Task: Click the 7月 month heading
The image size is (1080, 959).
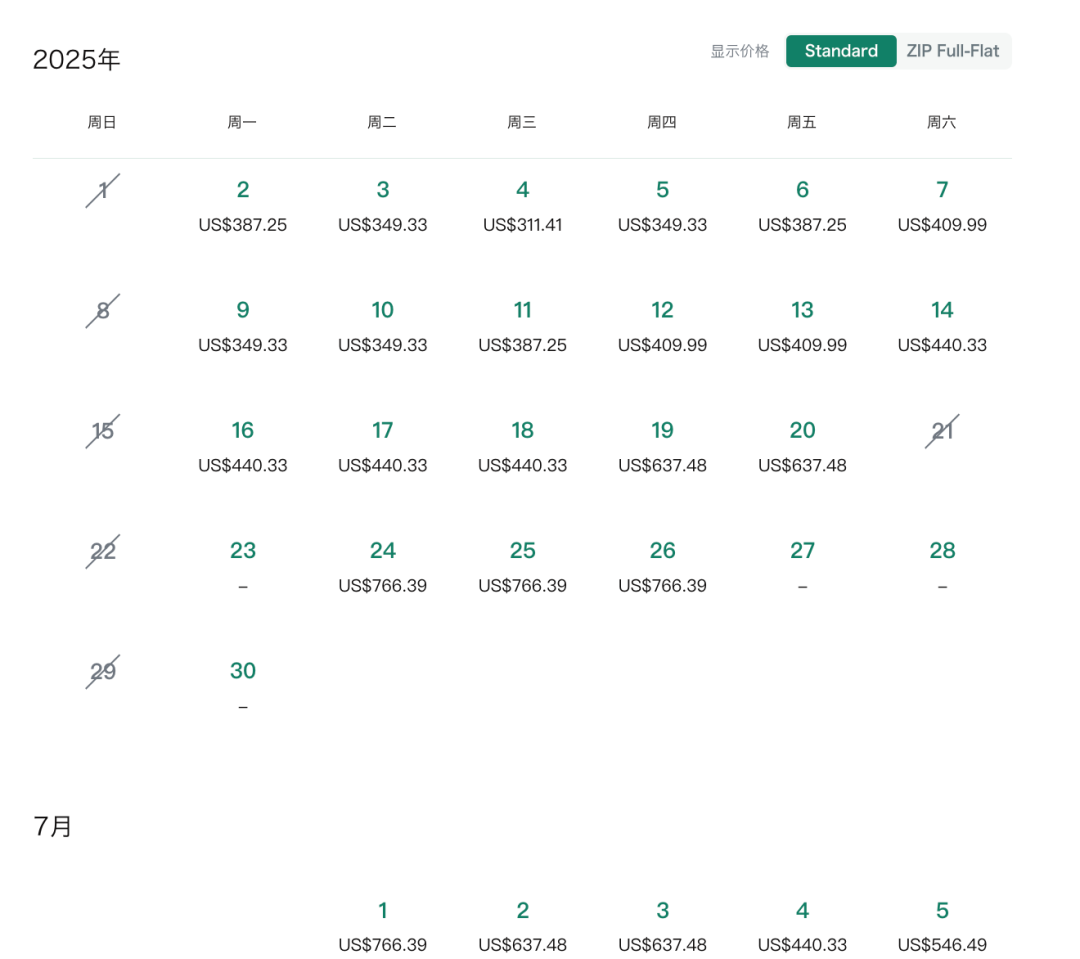Action: pos(52,826)
